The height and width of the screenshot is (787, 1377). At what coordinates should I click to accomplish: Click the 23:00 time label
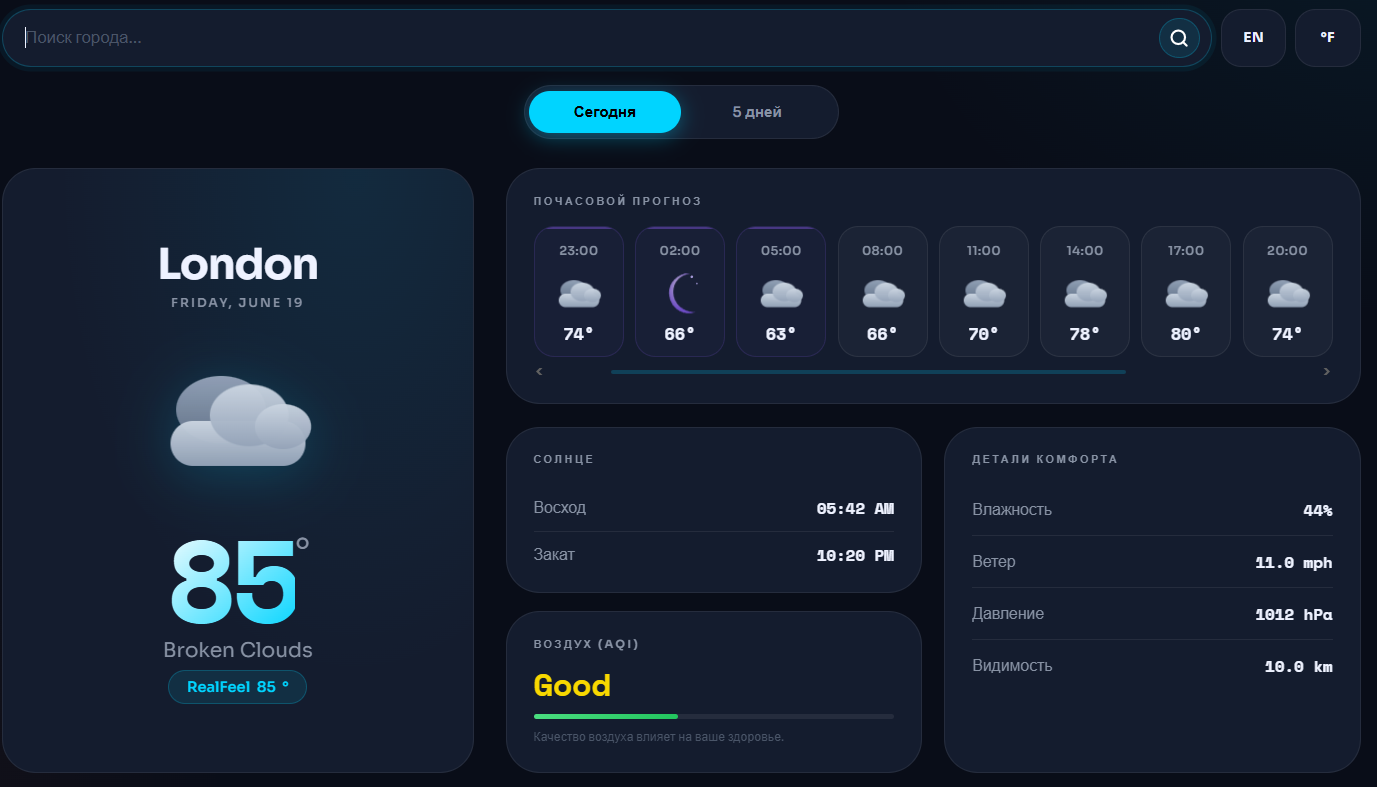(x=579, y=251)
